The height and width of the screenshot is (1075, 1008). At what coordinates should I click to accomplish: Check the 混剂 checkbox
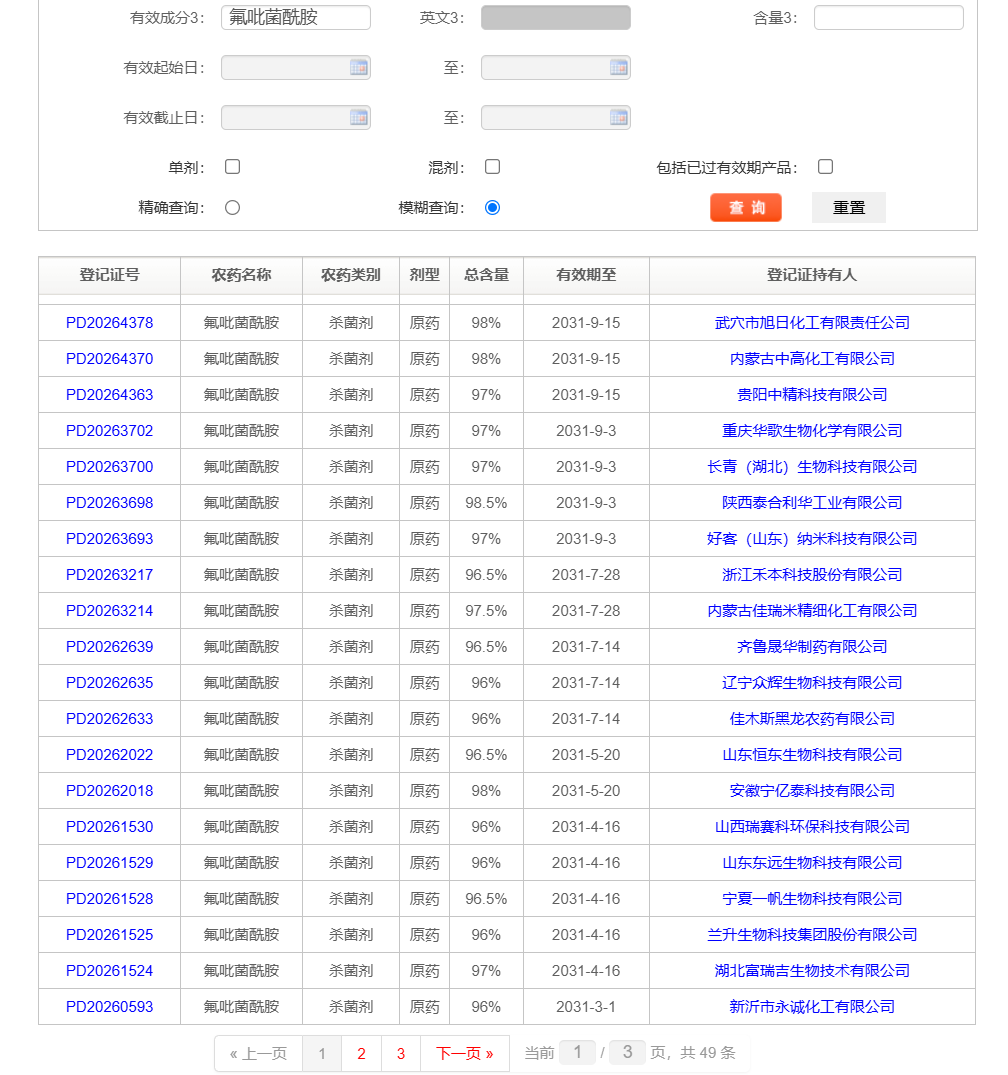[492, 167]
